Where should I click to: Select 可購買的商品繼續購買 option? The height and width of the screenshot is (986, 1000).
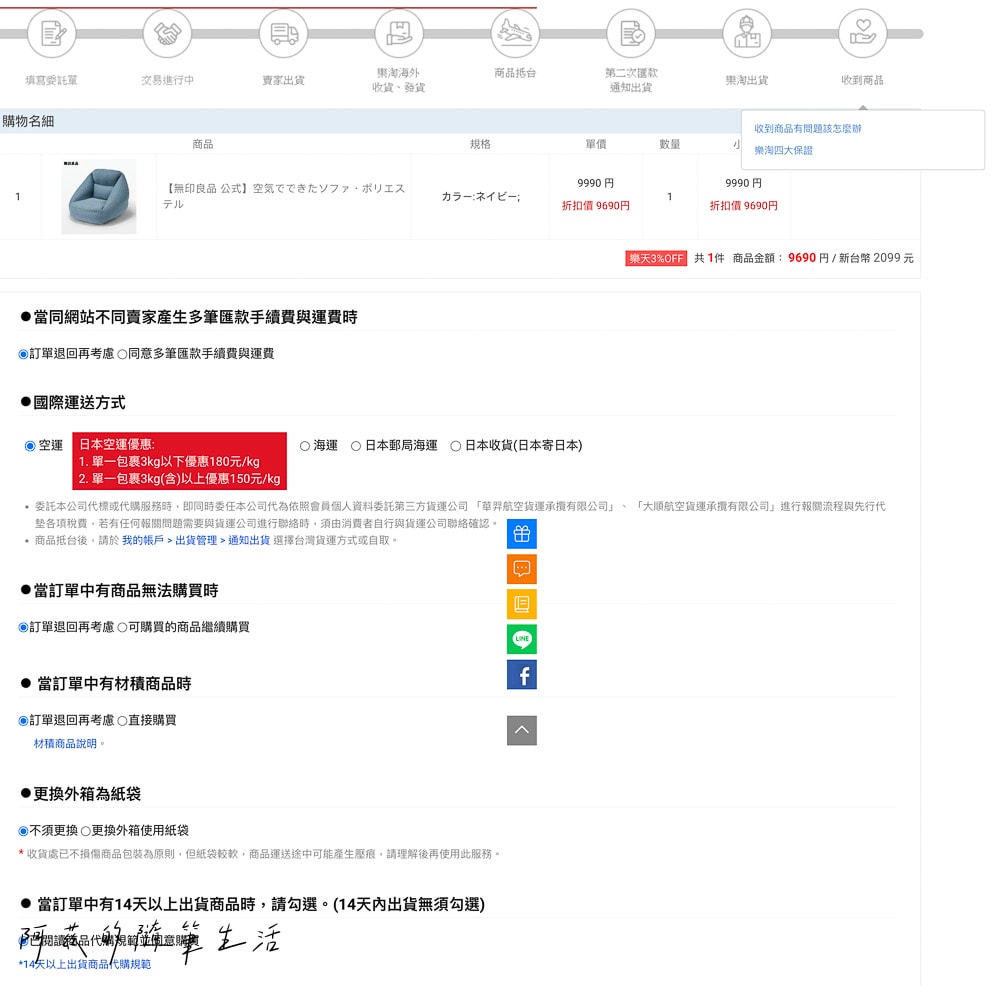click(x=122, y=628)
